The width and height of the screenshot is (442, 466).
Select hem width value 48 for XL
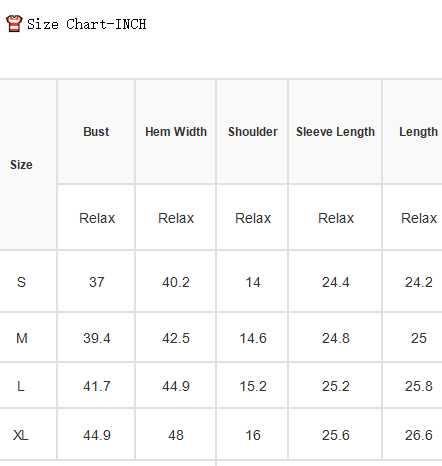click(176, 435)
